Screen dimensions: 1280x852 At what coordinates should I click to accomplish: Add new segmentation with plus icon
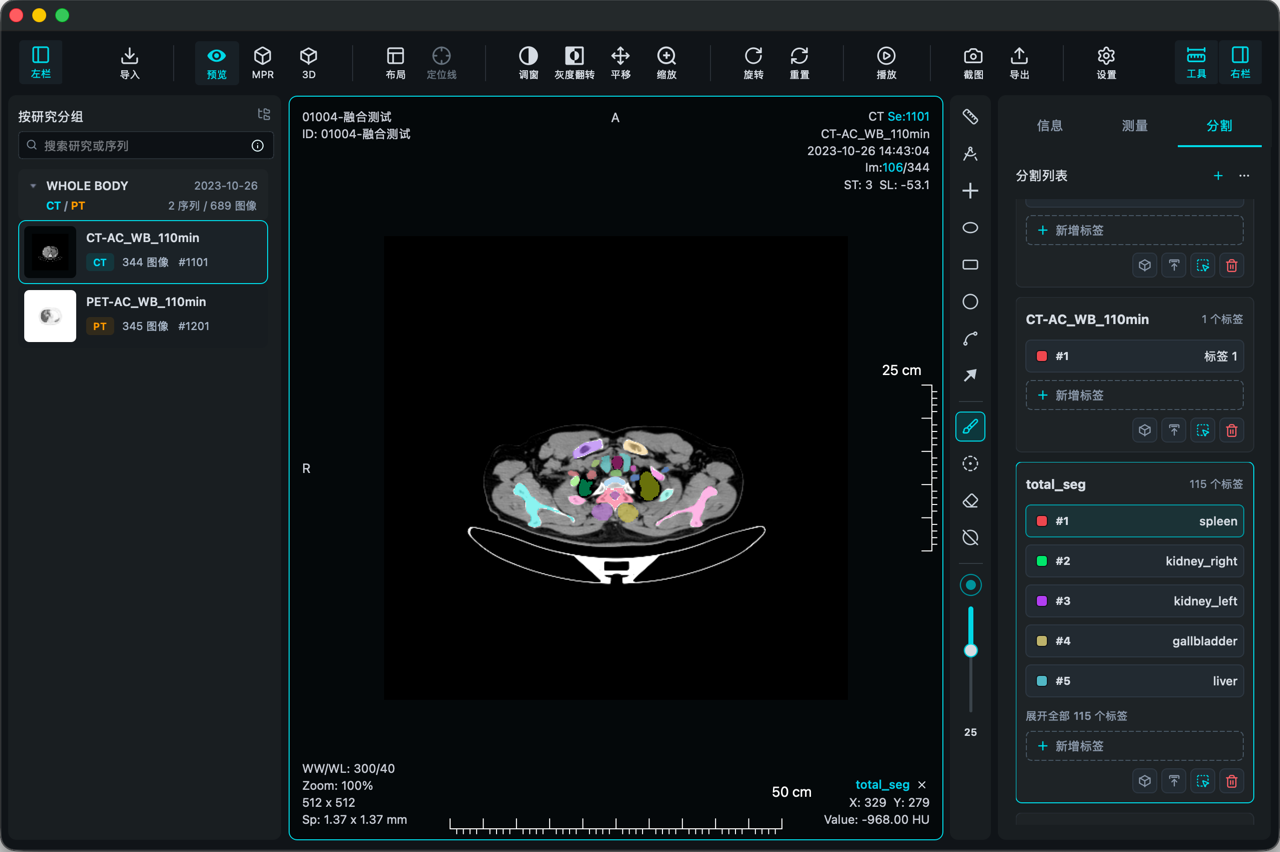1218,176
